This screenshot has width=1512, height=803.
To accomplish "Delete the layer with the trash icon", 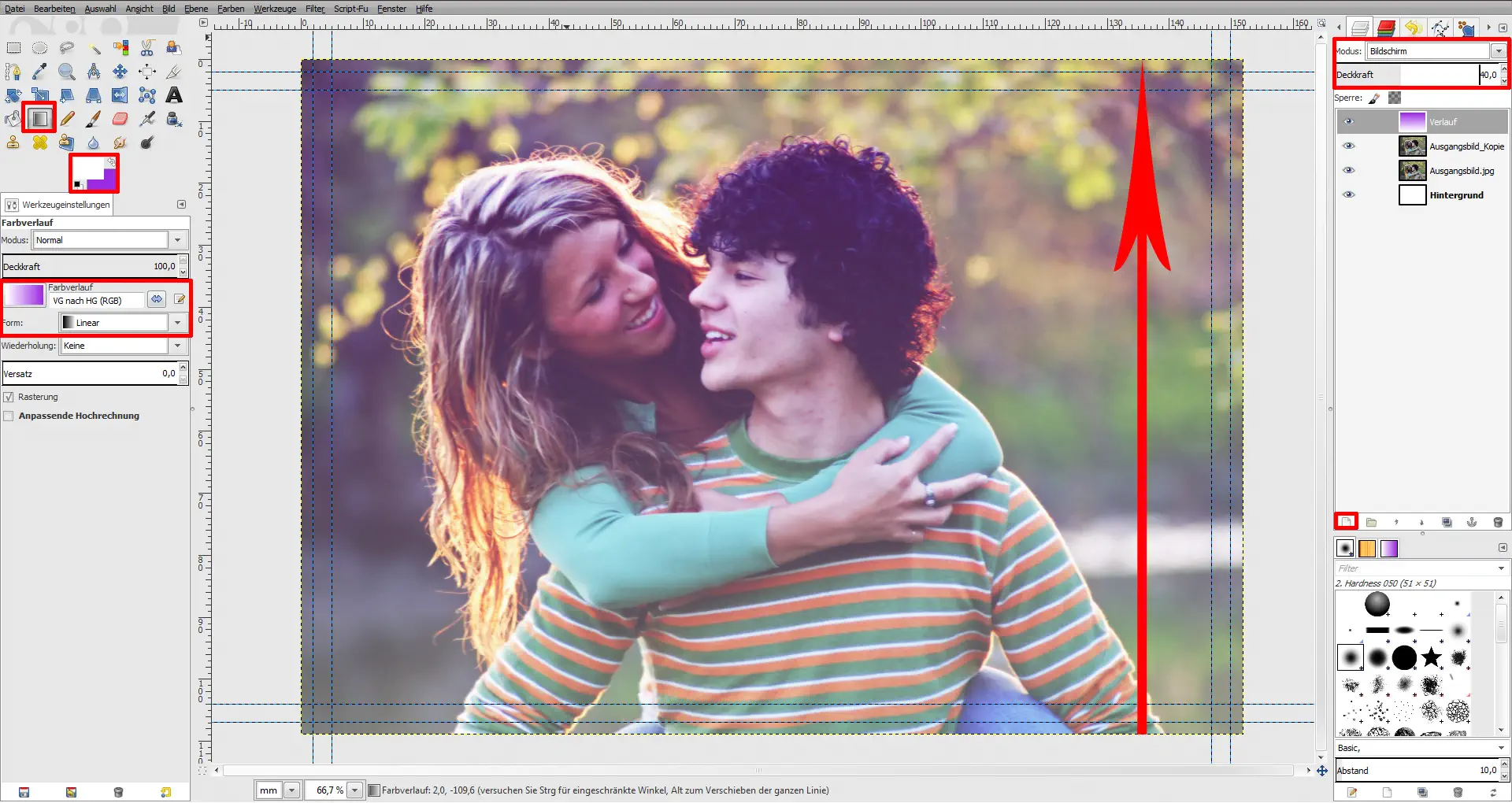I will 1498,522.
